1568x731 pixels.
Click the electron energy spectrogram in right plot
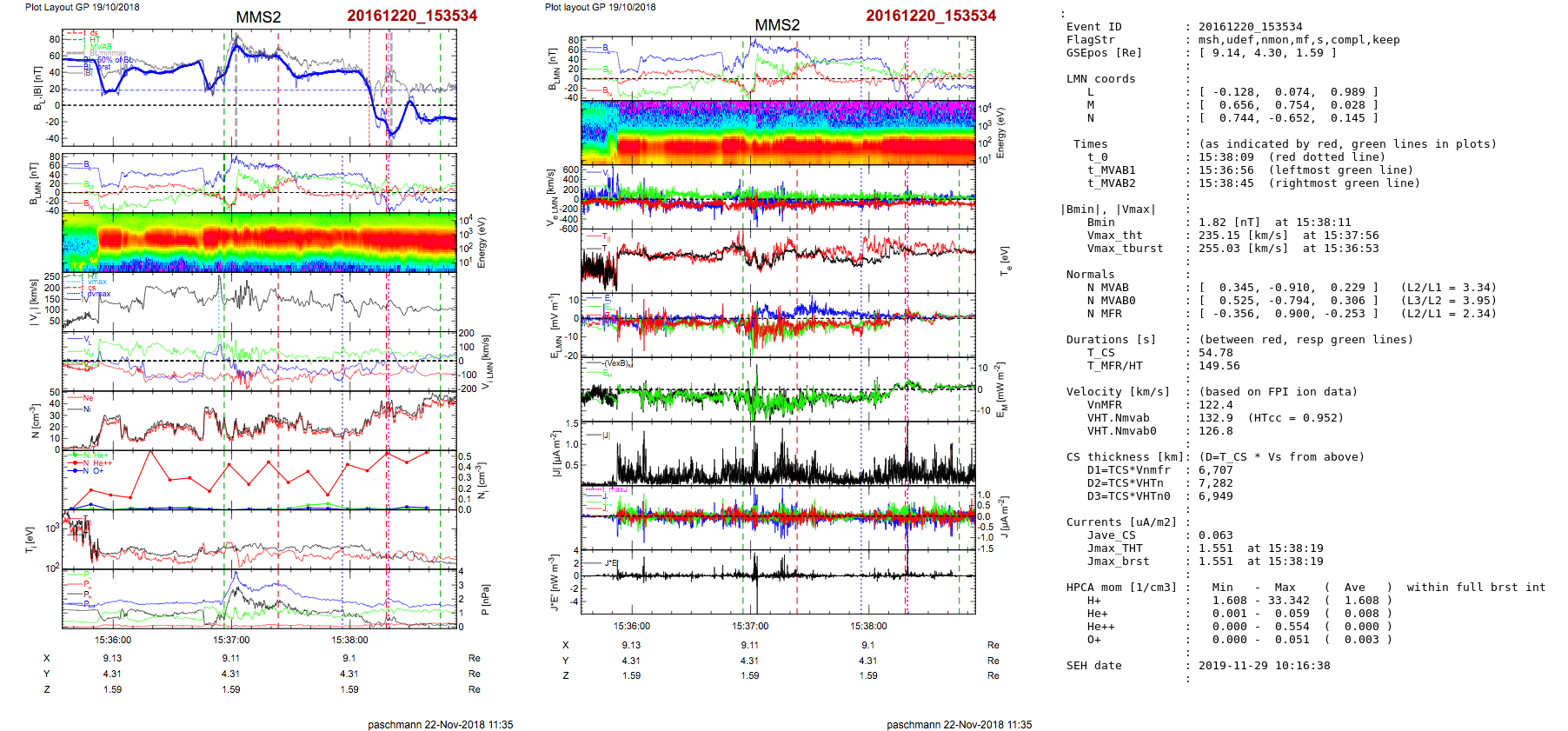click(778, 132)
